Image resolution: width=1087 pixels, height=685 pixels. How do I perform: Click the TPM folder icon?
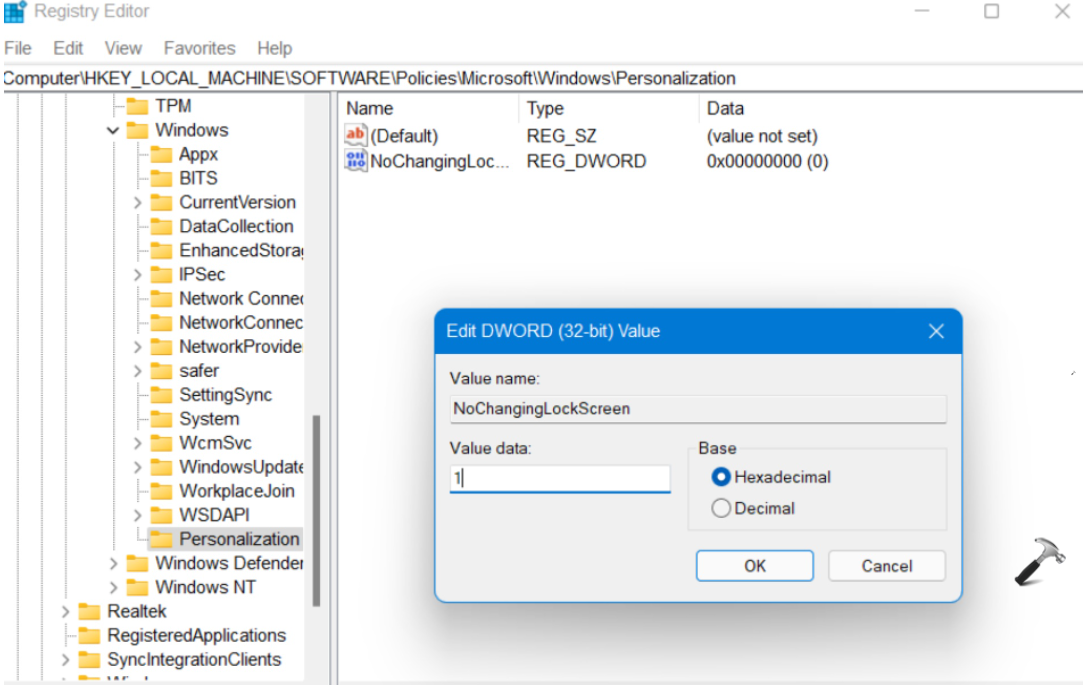click(x=137, y=106)
